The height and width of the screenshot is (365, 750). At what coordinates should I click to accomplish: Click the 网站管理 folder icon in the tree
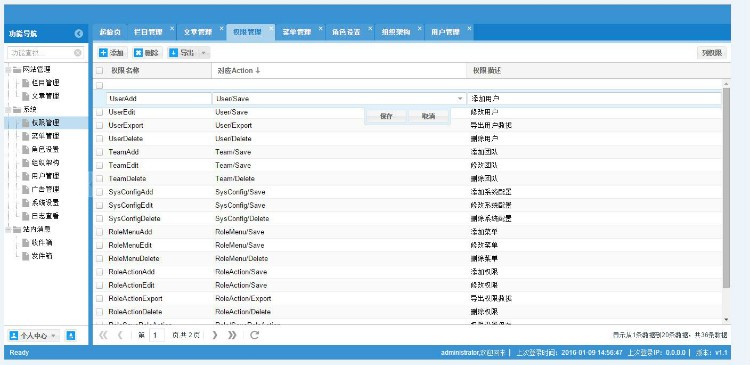pyautogui.click(x=17, y=70)
